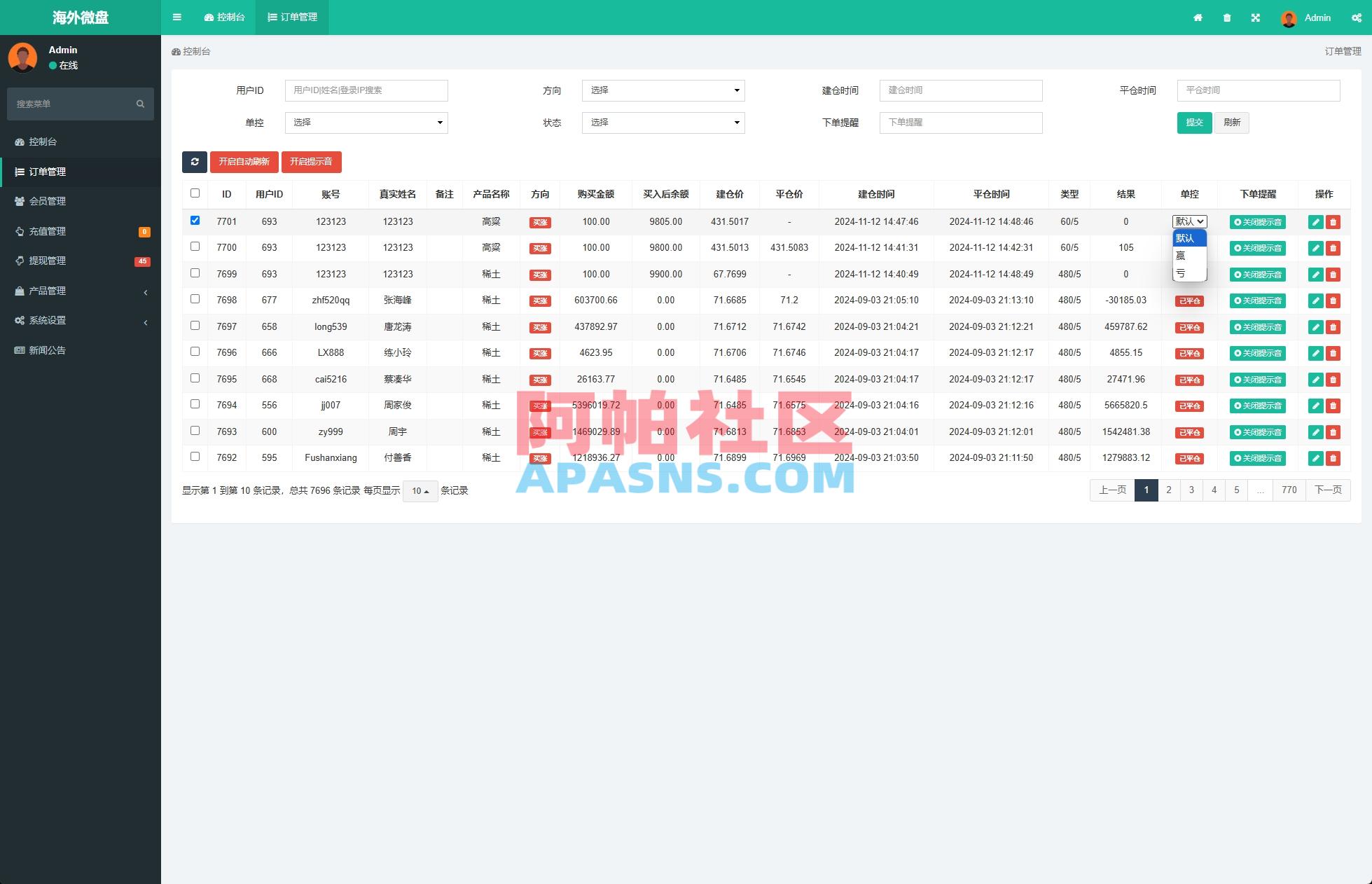Open the 方向 selection dropdown
This screenshot has height=884, width=1372.
click(x=663, y=90)
